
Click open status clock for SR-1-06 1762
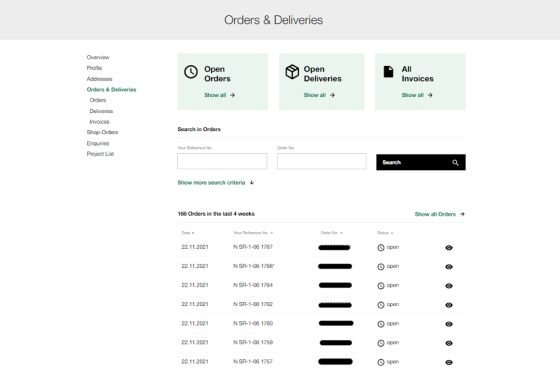pos(381,305)
